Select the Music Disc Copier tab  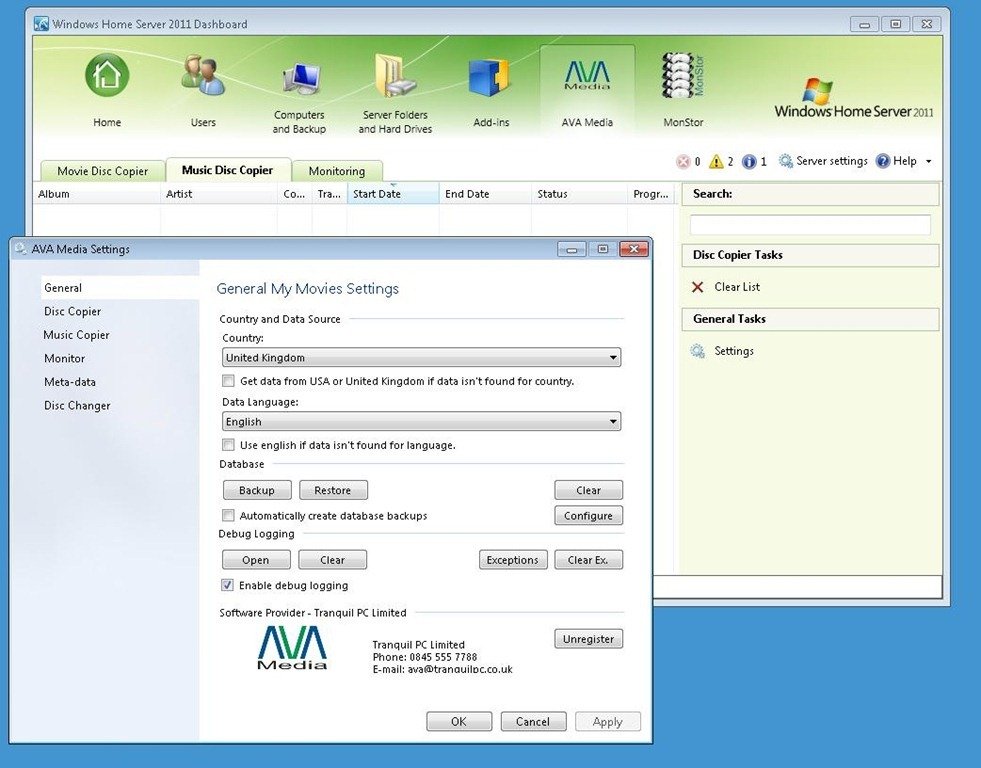(228, 170)
